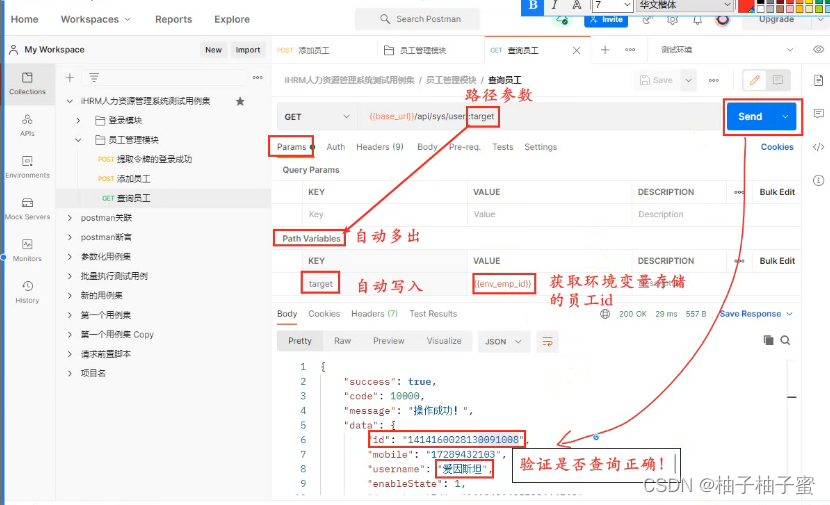Open font size dropdown in annotation toolbar
Screen dimensions: 830x505
[x=627, y=5]
